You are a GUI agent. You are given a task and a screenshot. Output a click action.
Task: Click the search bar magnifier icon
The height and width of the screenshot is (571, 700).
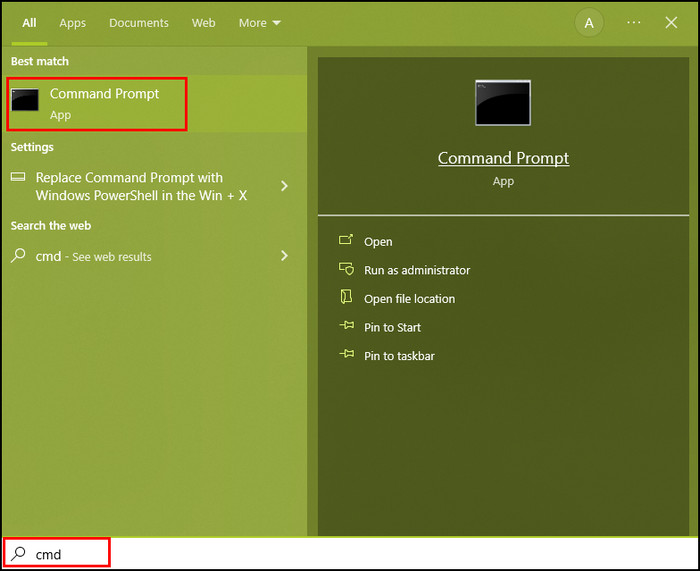click(x=18, y=554)
